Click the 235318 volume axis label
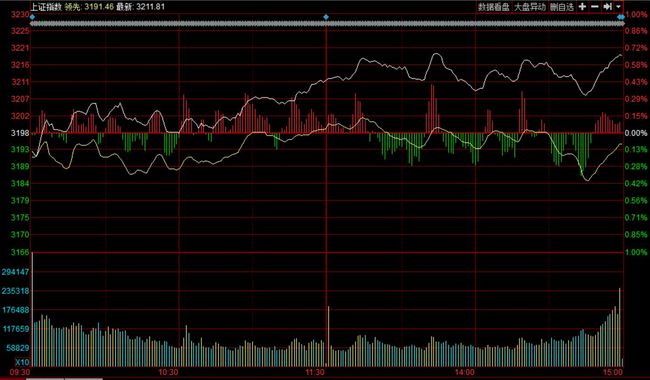Image resolution: width=650 pixels, height=380 pixels. (16, 291)
